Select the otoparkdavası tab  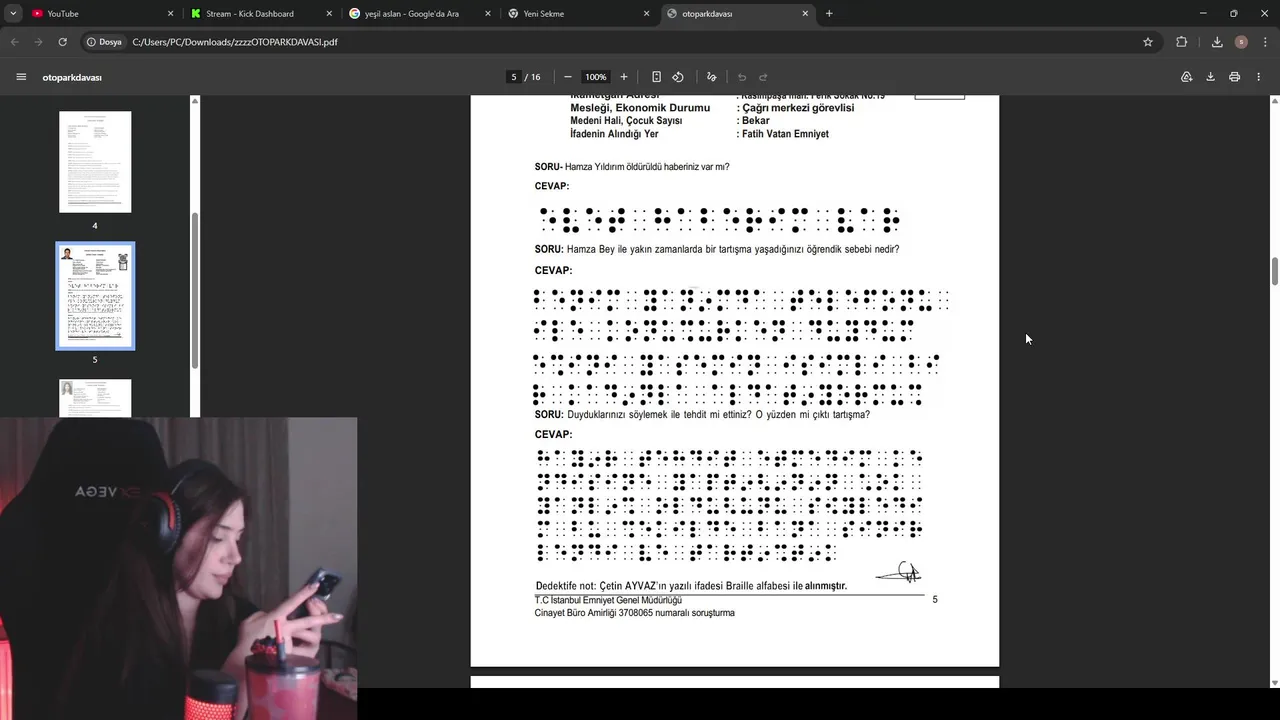coord(737,13)
